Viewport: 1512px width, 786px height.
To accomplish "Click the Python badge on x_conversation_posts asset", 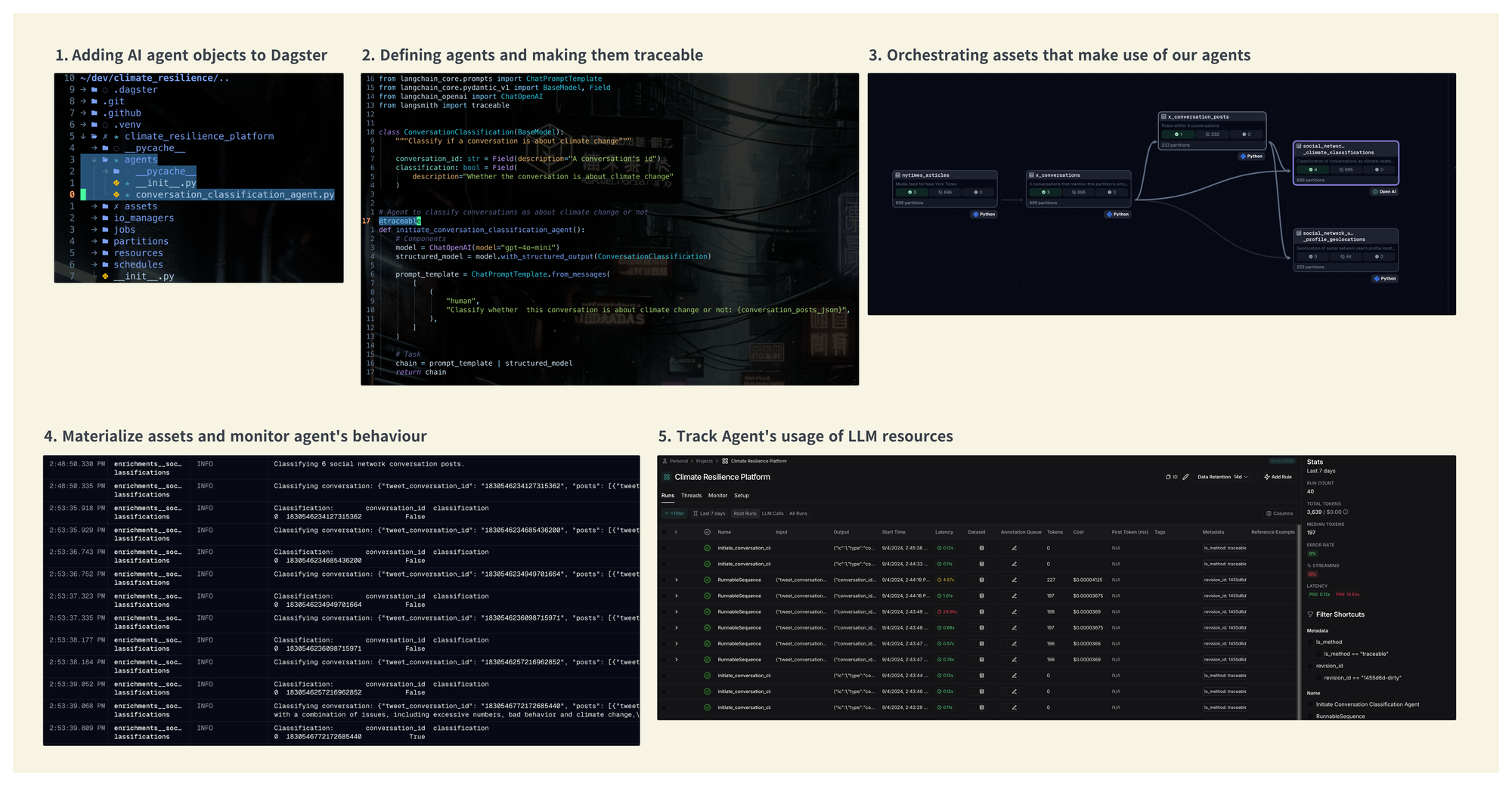I will tap(1251, 156).
